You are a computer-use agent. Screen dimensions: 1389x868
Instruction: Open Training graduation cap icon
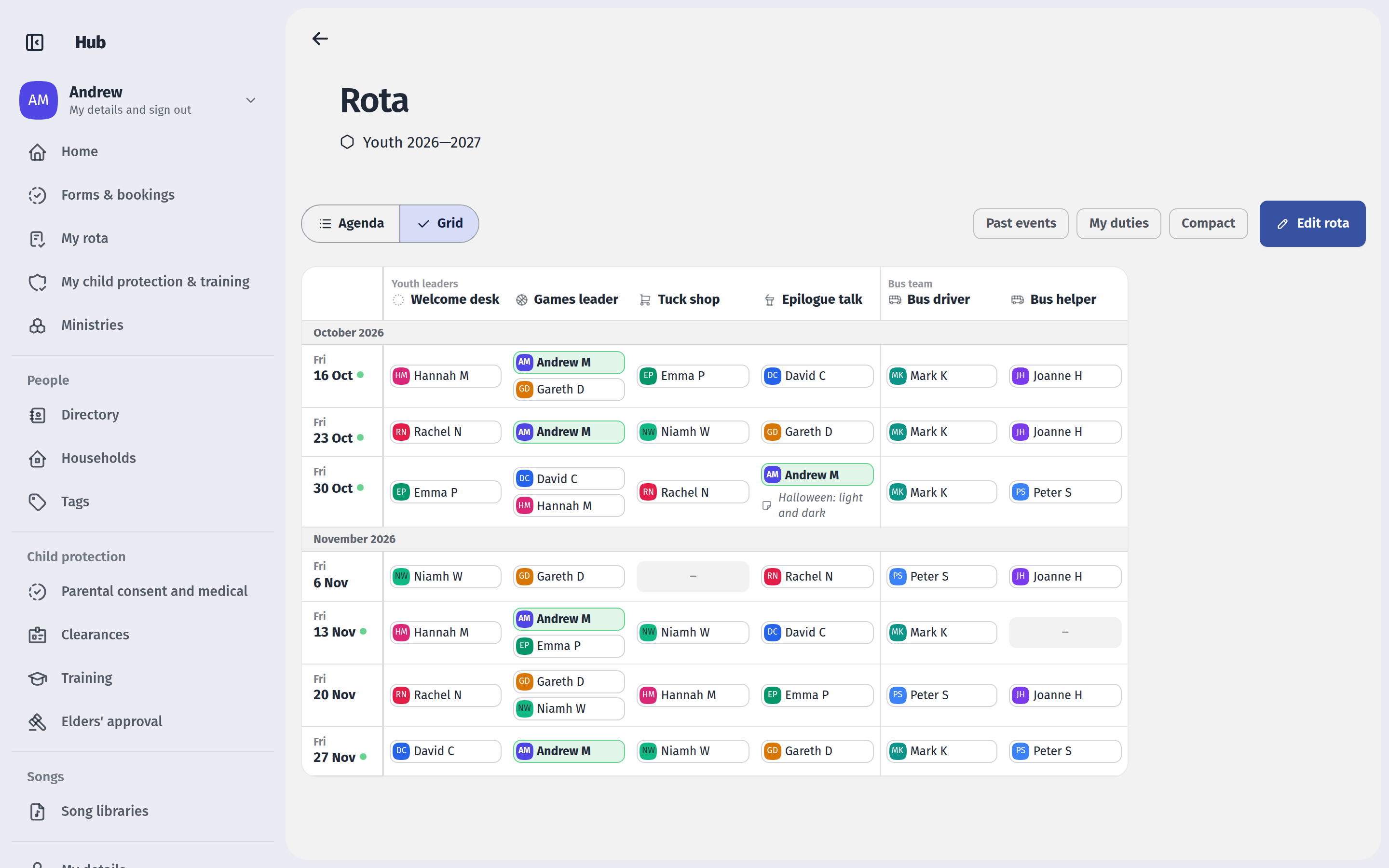tap(37, 678)
